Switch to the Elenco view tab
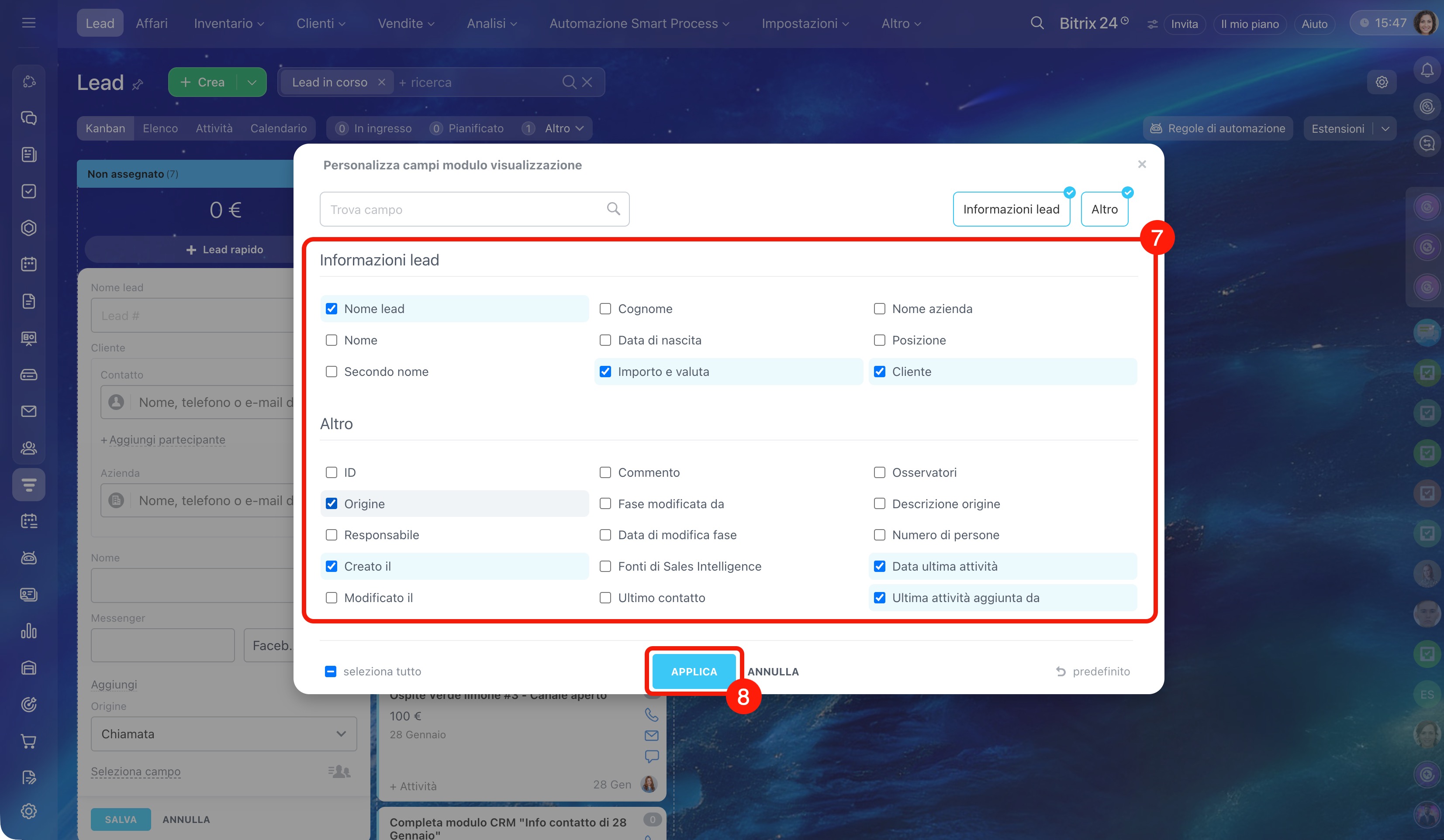1444x840 pixels. coord(160,128)
